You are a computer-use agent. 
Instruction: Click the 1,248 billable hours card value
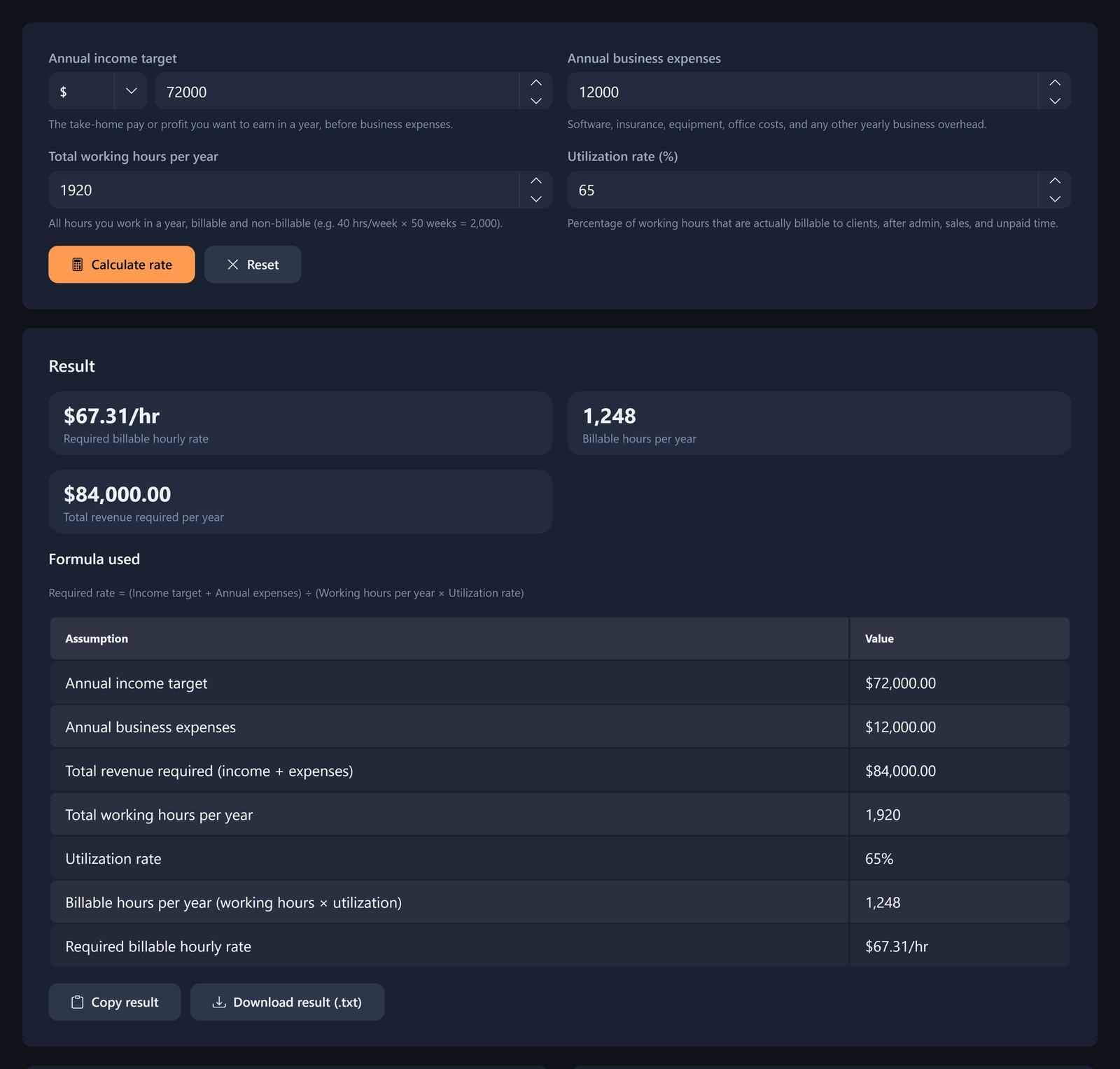point(609,416)
